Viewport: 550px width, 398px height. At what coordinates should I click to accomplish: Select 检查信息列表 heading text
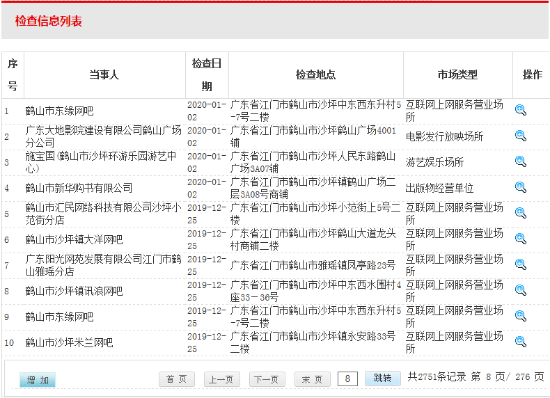tap(48, 21)
